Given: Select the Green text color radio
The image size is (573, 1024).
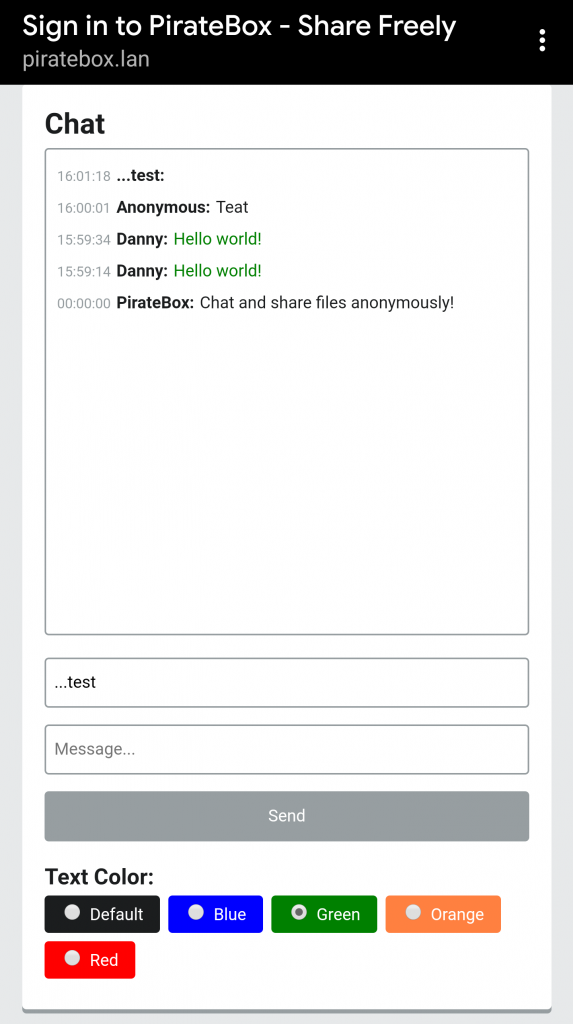Looking at the screenshot, I should (299, 912).
